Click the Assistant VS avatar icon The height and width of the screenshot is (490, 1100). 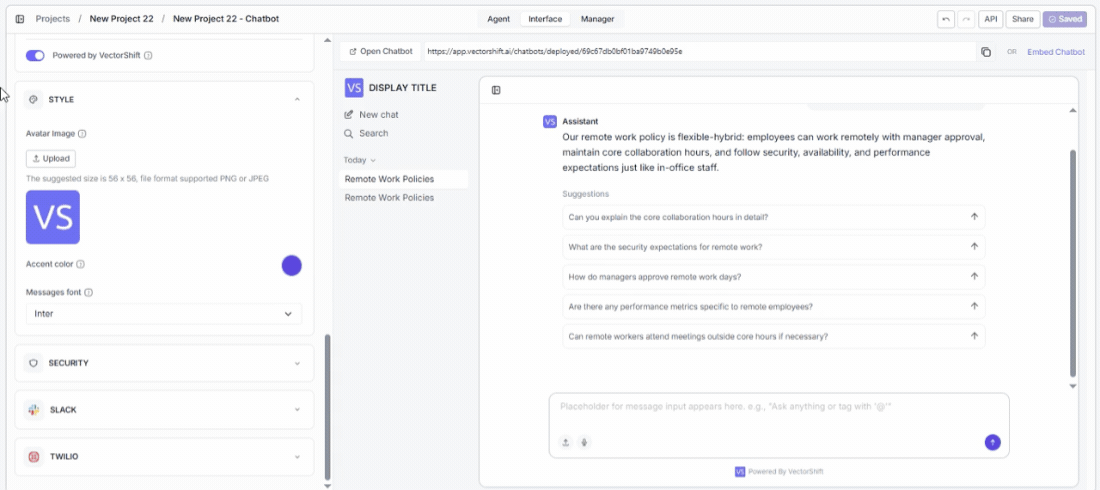pos(550,121)
